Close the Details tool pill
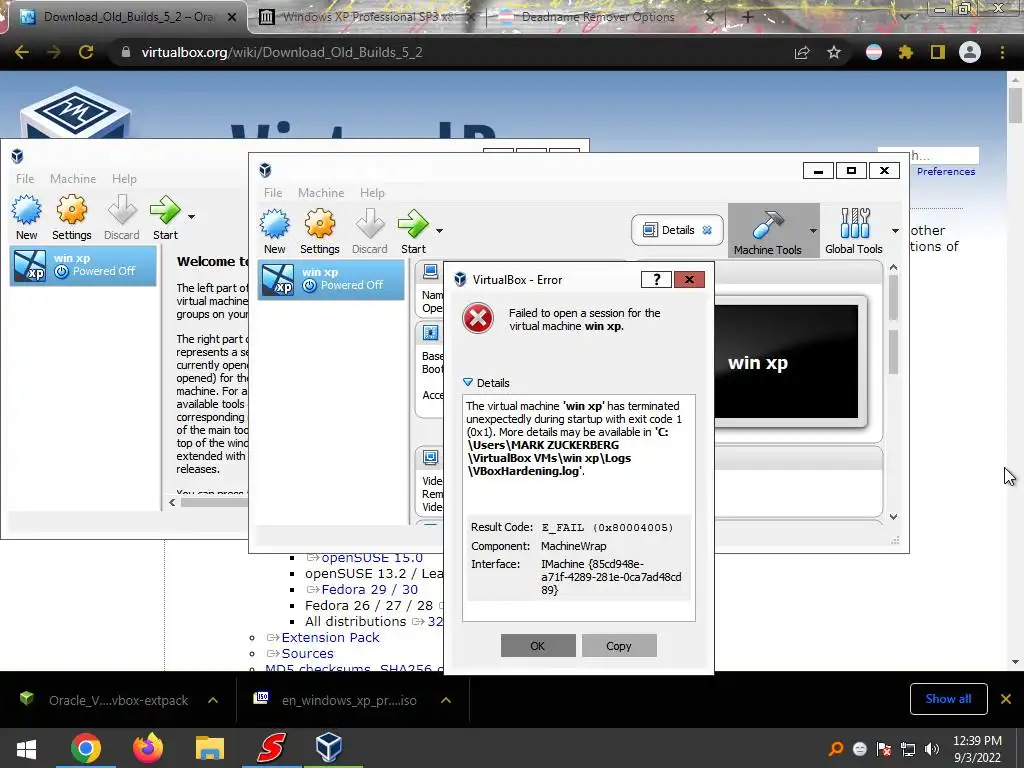This screenshot has height=768, width=1024. point(707,230)
